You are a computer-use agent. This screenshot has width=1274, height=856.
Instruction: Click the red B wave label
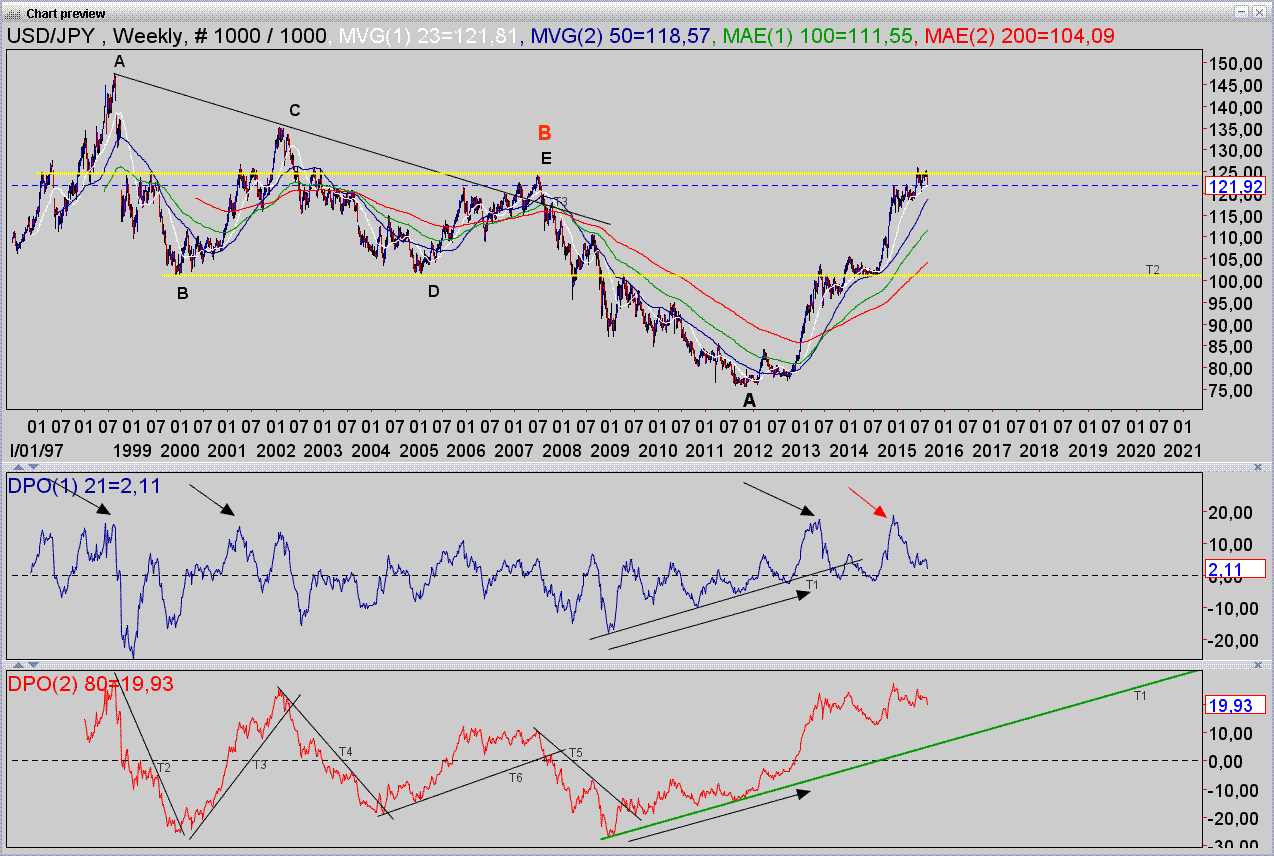[x=544, y=133]
